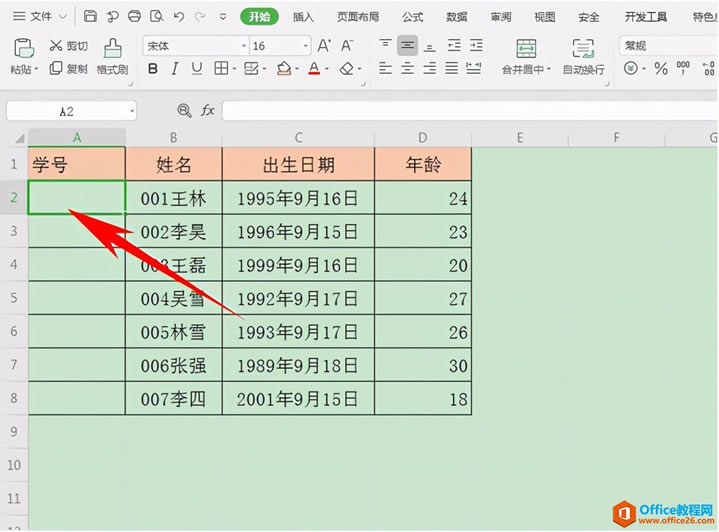Click cell containing 001王林

(x=174, y=198)
